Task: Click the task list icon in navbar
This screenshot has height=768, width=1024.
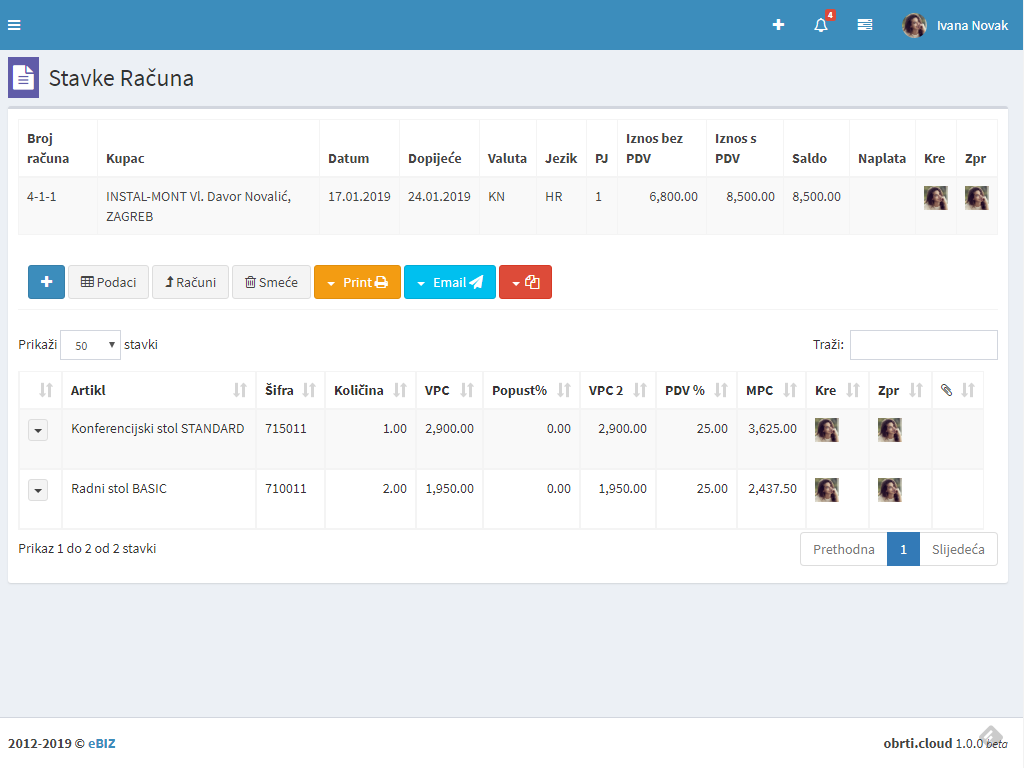Action: [865, 25]
